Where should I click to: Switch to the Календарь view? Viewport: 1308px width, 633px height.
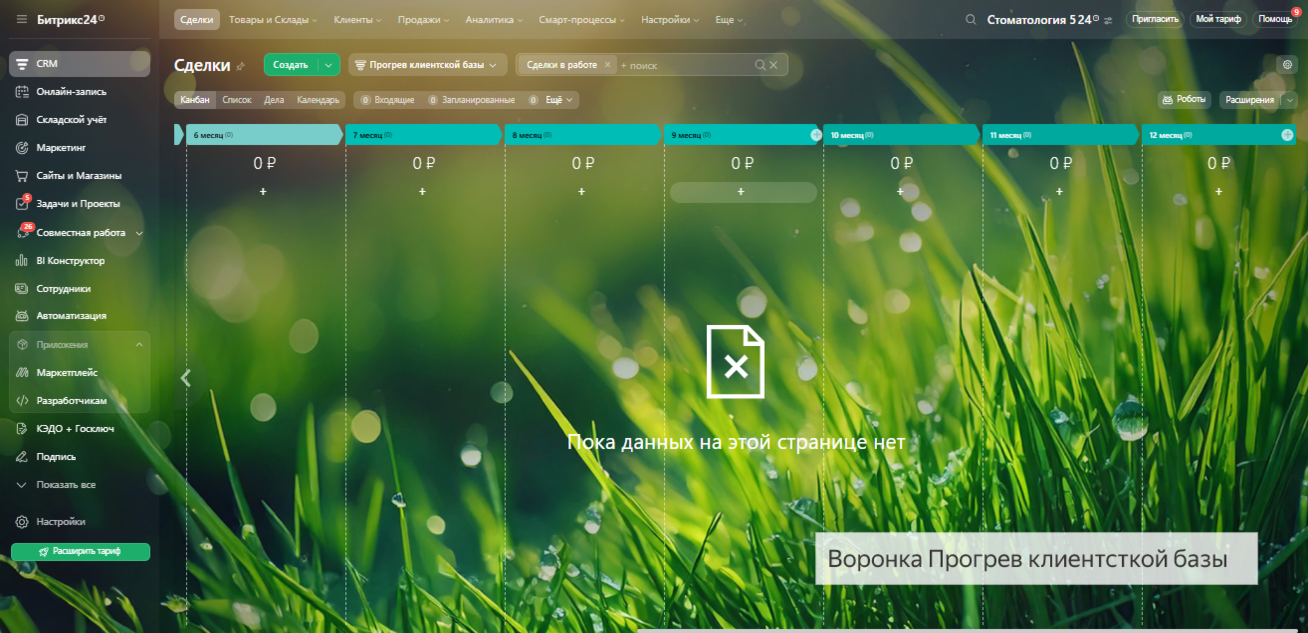click(x=318, y=100)
